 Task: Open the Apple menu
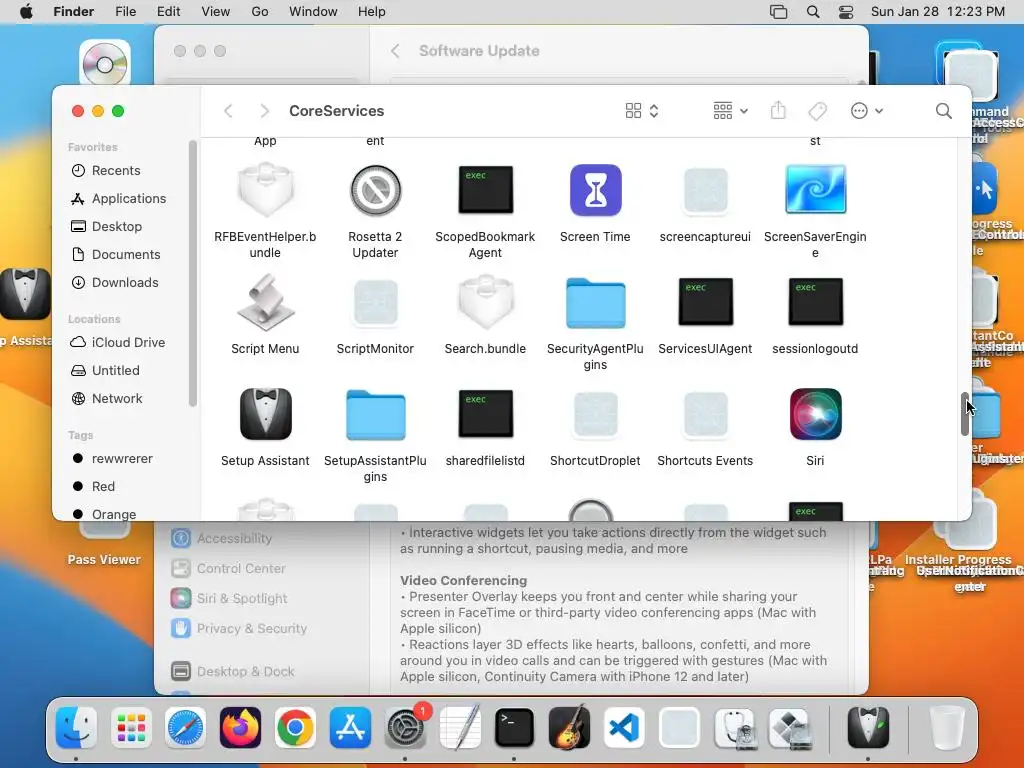click(x=26, y=12)
